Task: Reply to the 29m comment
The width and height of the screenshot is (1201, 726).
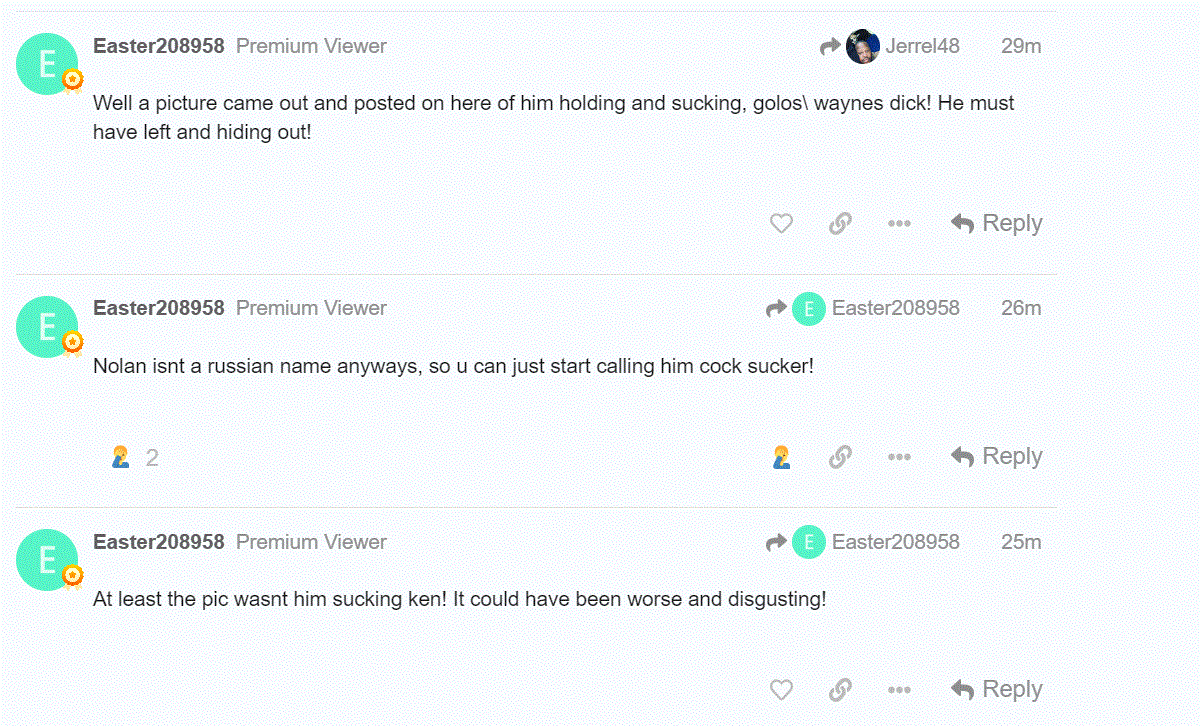Action: pyautogui.click(x=997, y=224)
